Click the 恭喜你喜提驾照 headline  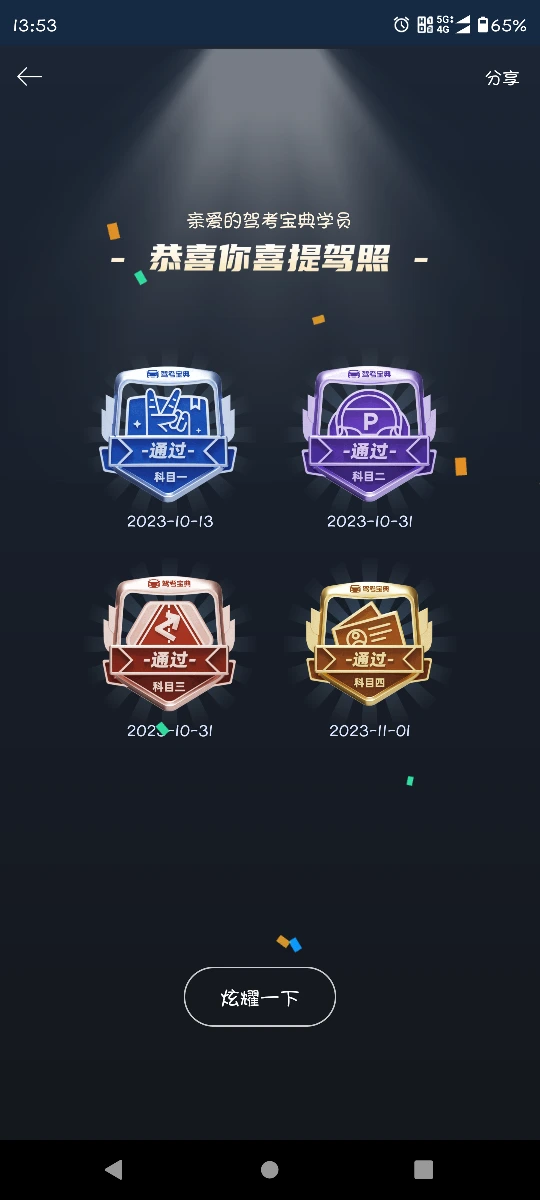coord(269,259)
